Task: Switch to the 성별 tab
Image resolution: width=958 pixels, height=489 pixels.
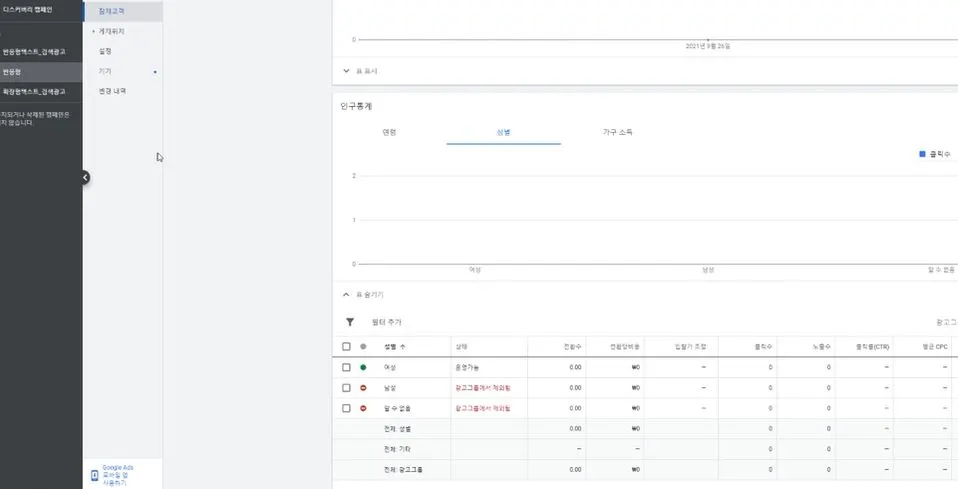Action: (503, 132)
